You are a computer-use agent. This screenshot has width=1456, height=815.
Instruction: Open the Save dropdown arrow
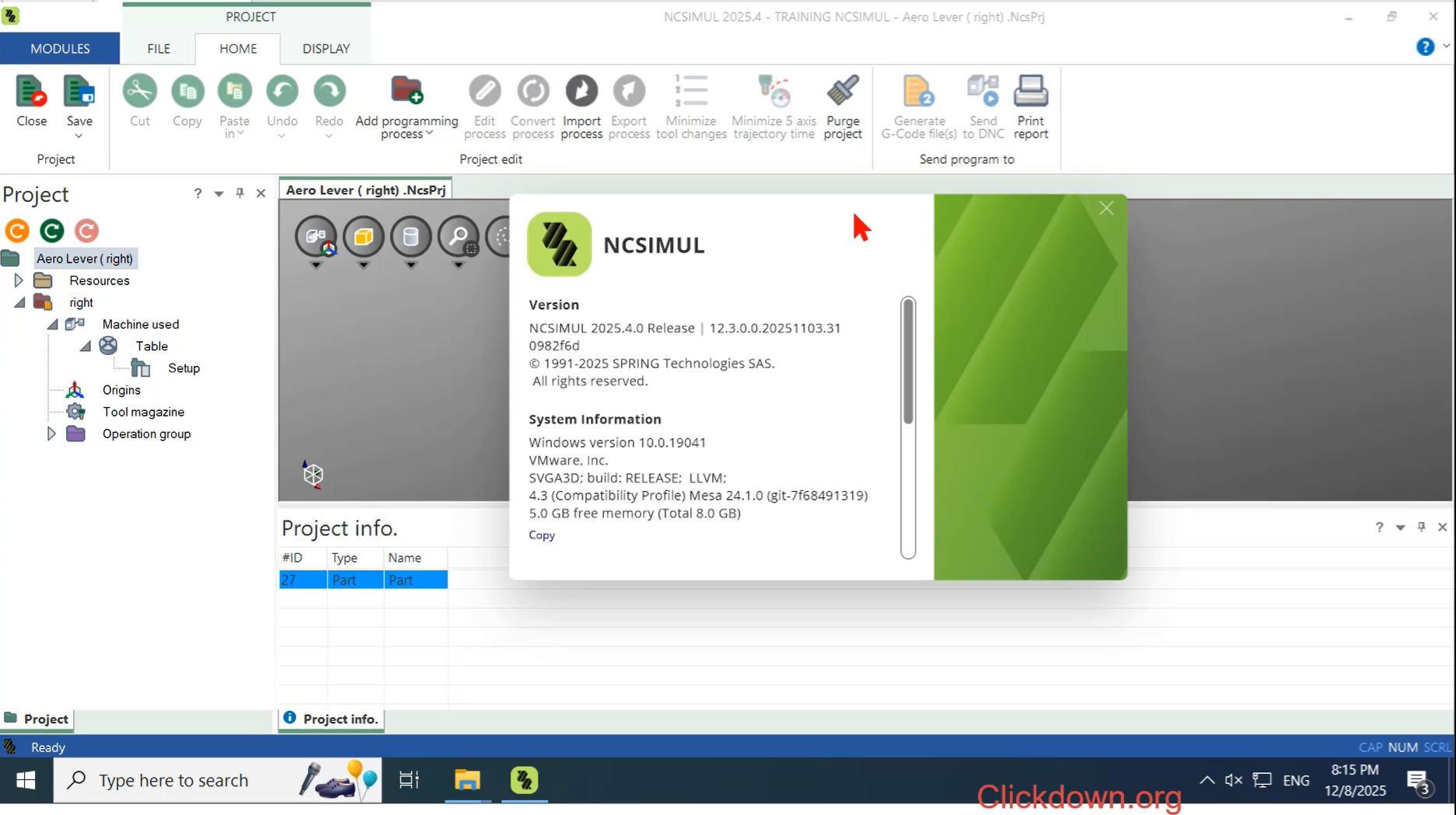[x=79, y=137]
